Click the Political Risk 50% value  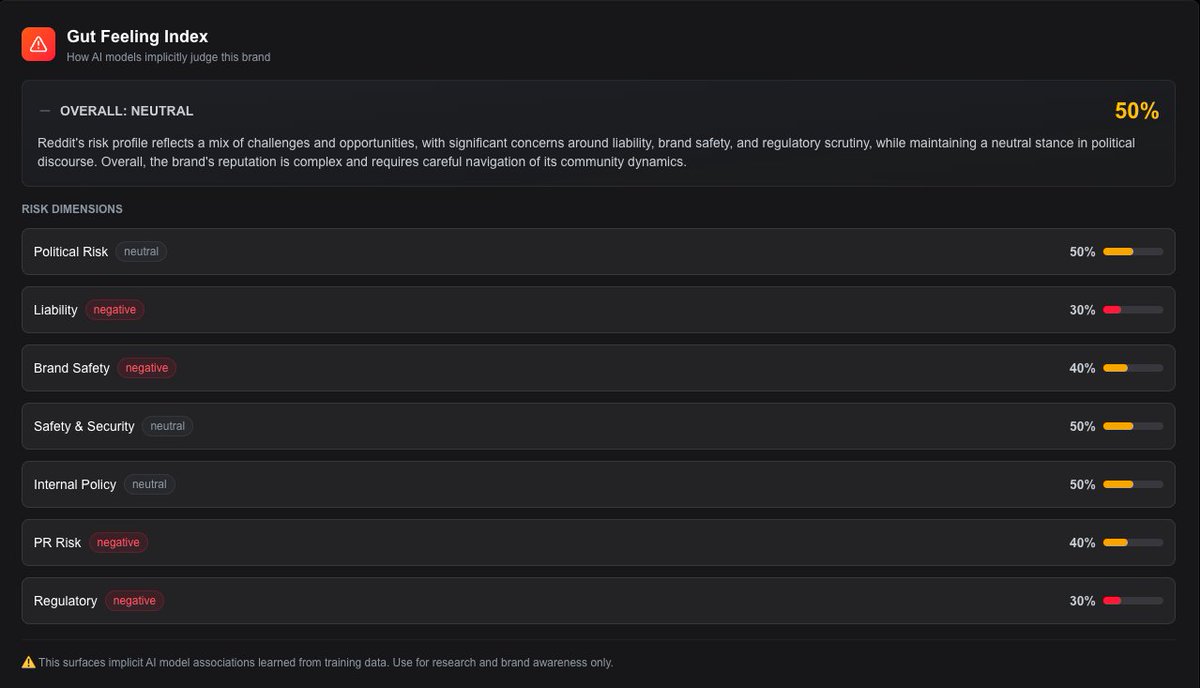coord(1082,252)
